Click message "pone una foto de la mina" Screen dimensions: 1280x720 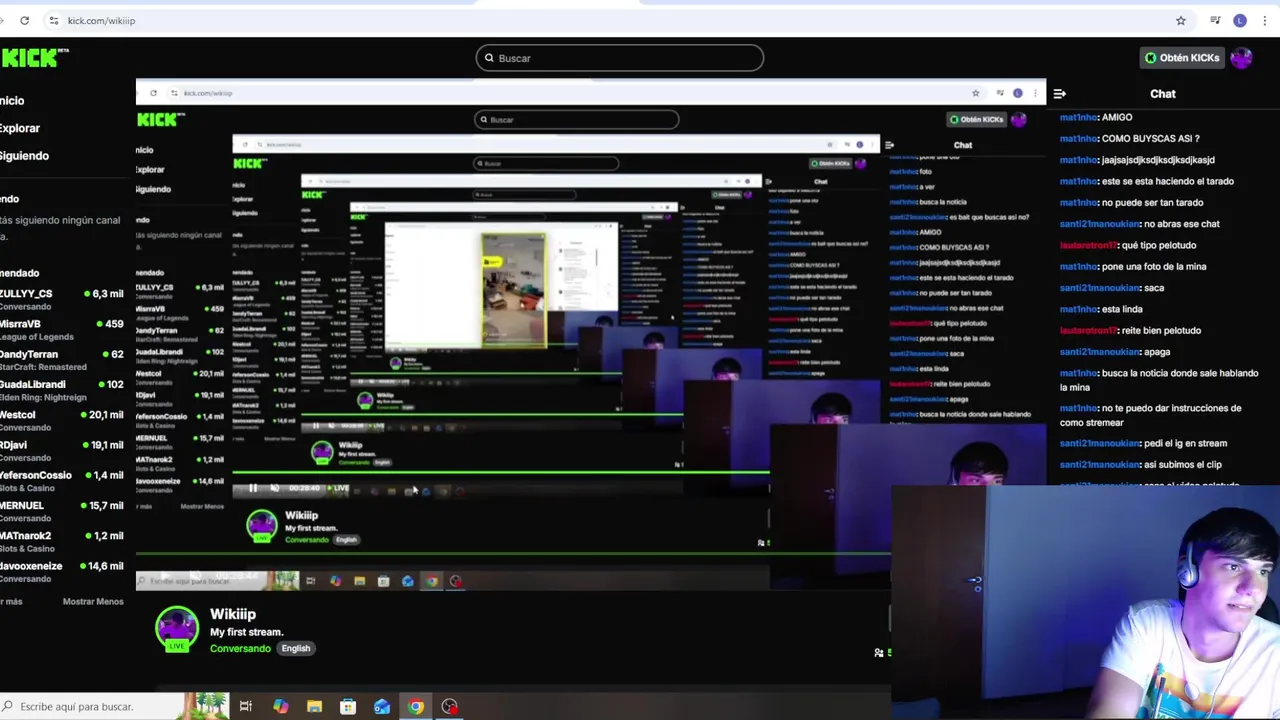(x=1154, y=267)
